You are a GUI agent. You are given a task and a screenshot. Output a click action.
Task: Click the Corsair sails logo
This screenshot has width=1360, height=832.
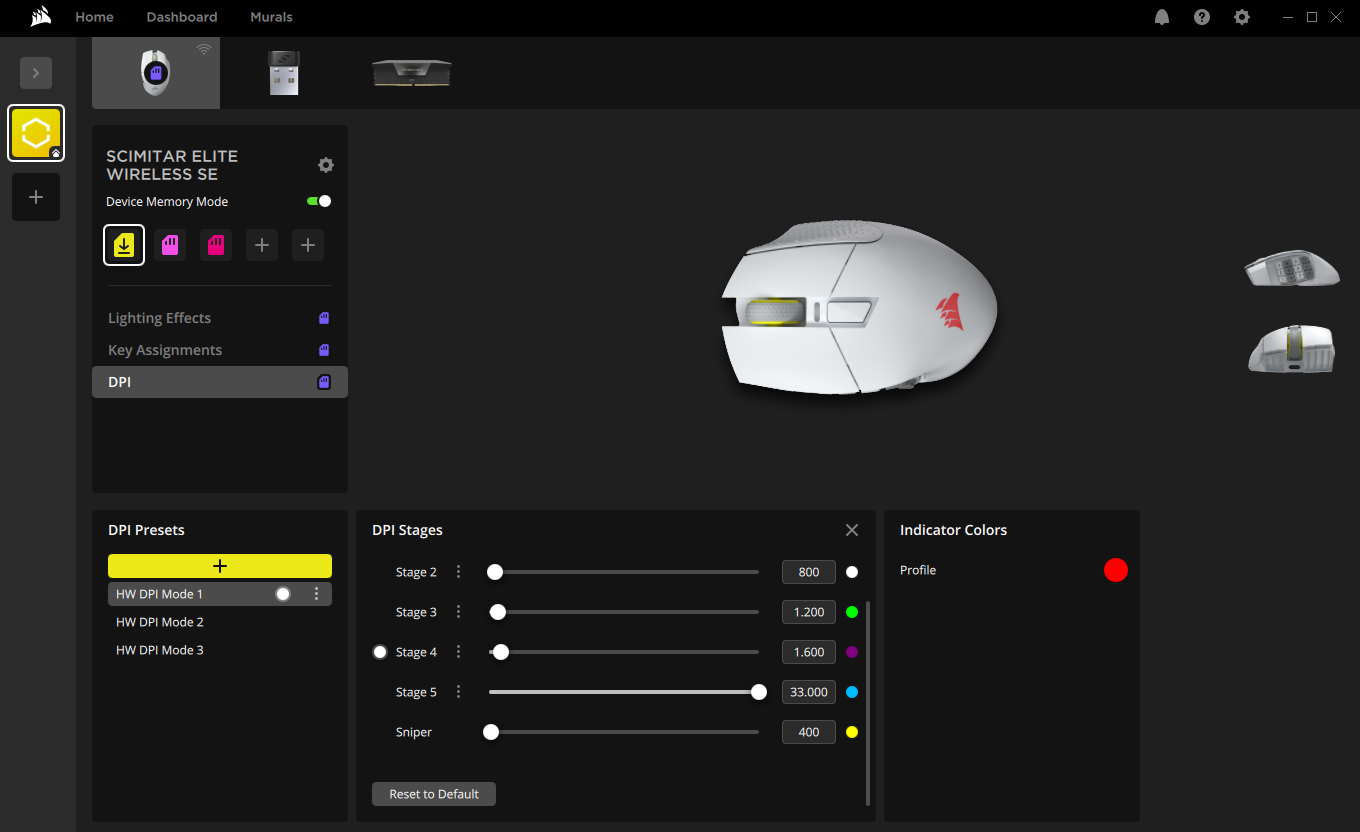pos(41,17)
